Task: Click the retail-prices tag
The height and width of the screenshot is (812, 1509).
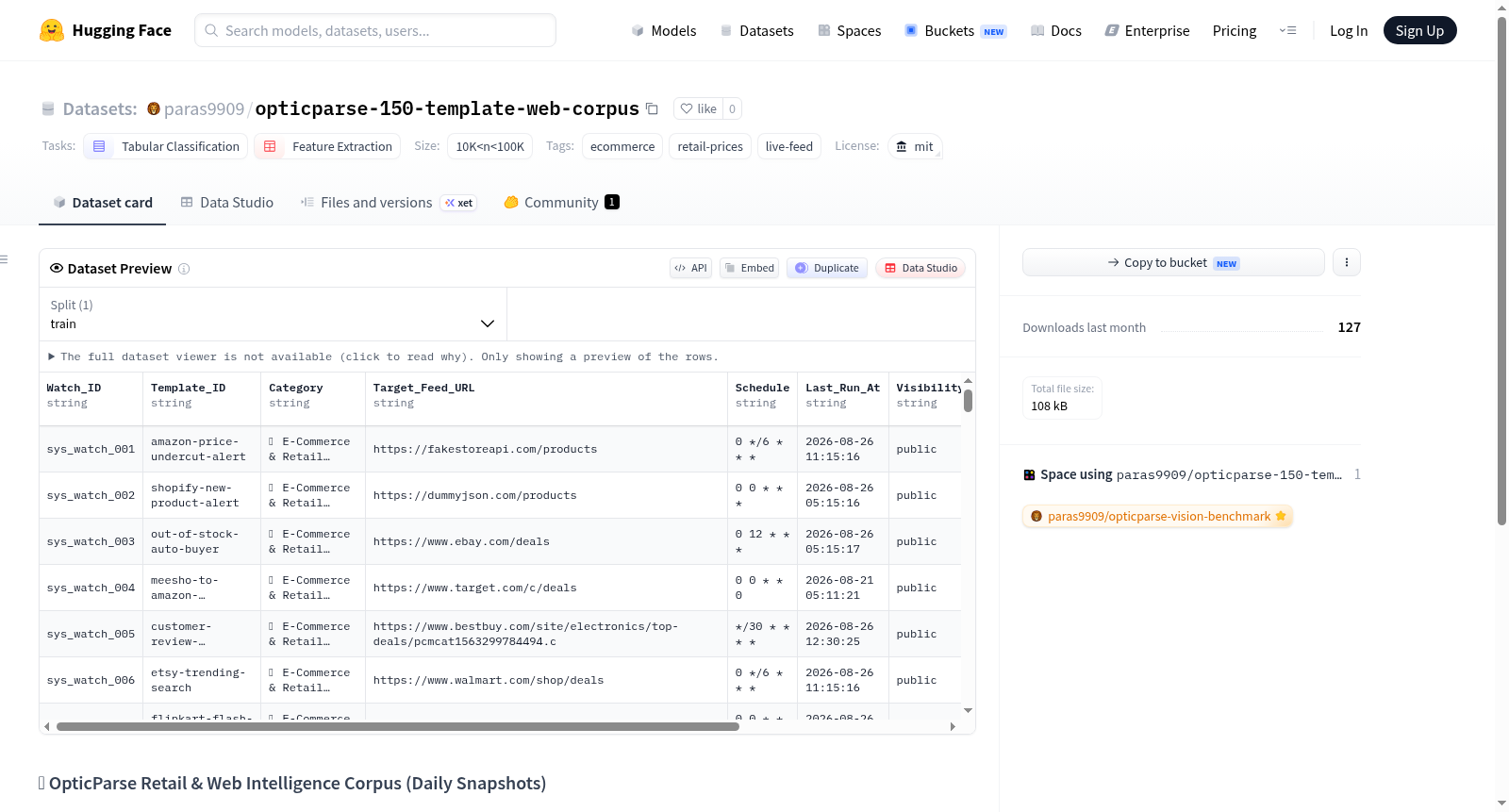Action: pyautogui.click(x=710, y=146)
